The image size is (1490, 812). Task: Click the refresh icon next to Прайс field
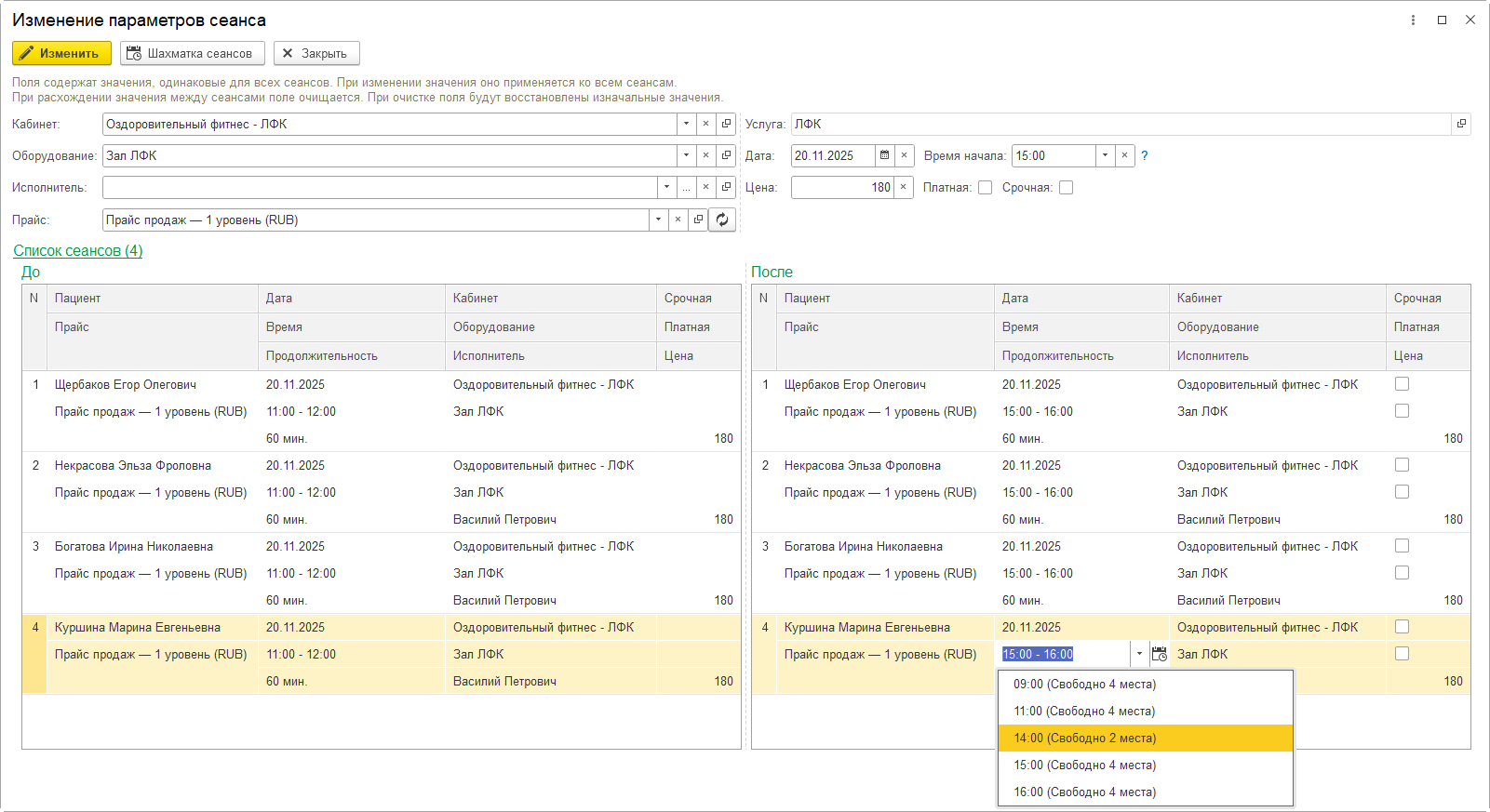[722, 220]
